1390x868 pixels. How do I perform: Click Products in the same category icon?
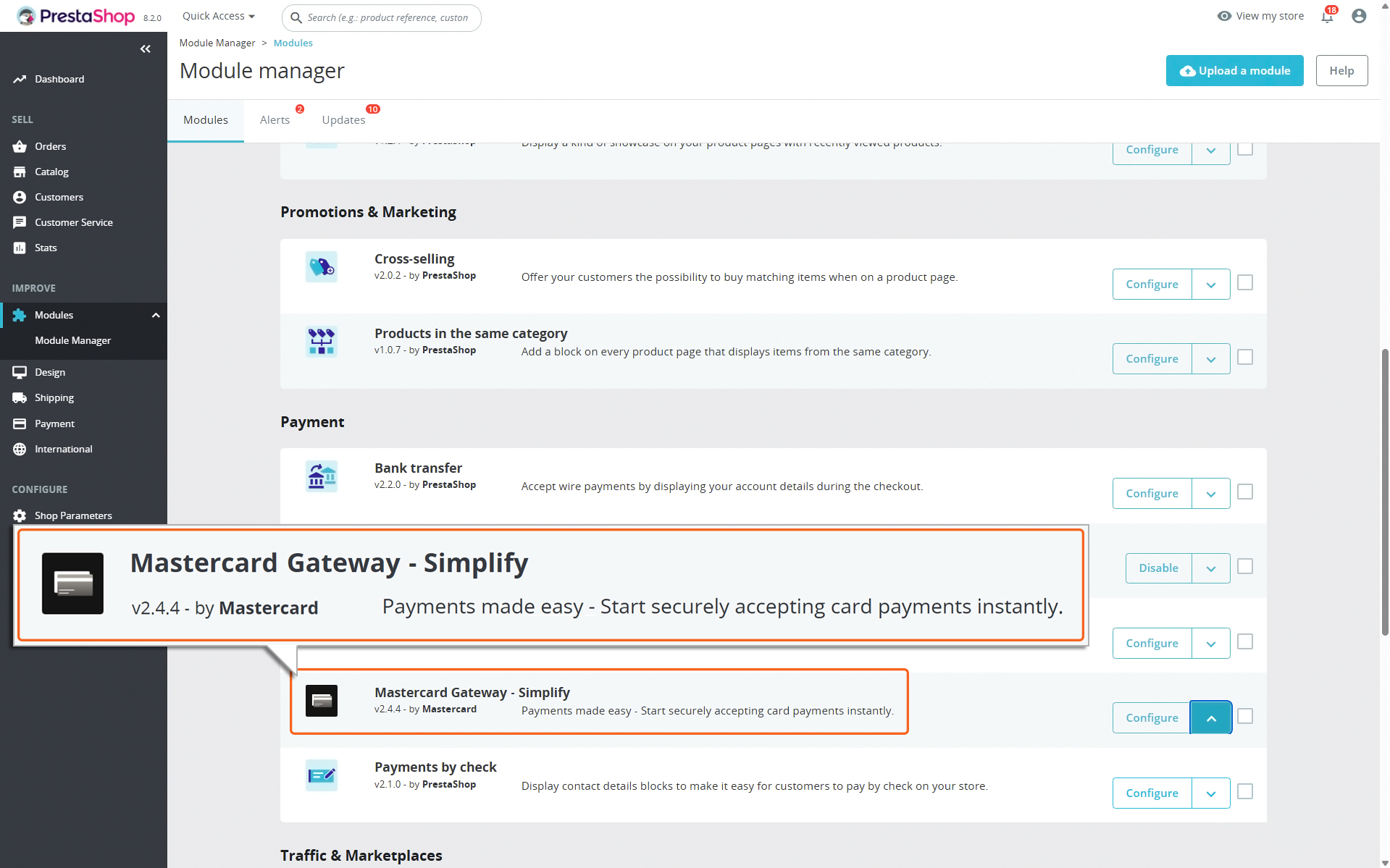tap(322, 342)
